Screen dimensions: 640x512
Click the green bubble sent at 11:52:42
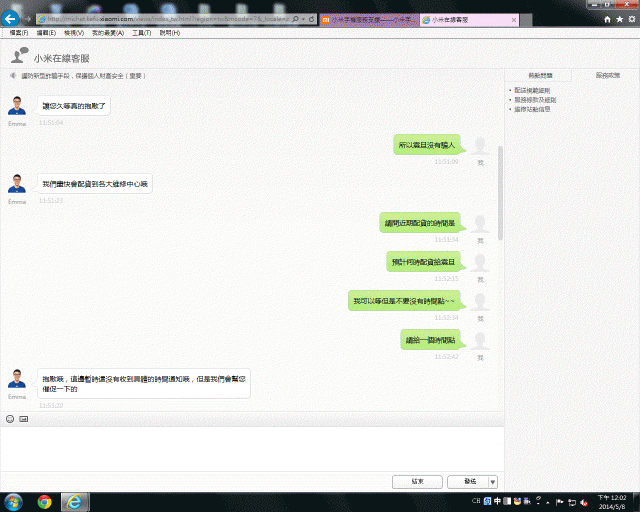pos(432,340)
